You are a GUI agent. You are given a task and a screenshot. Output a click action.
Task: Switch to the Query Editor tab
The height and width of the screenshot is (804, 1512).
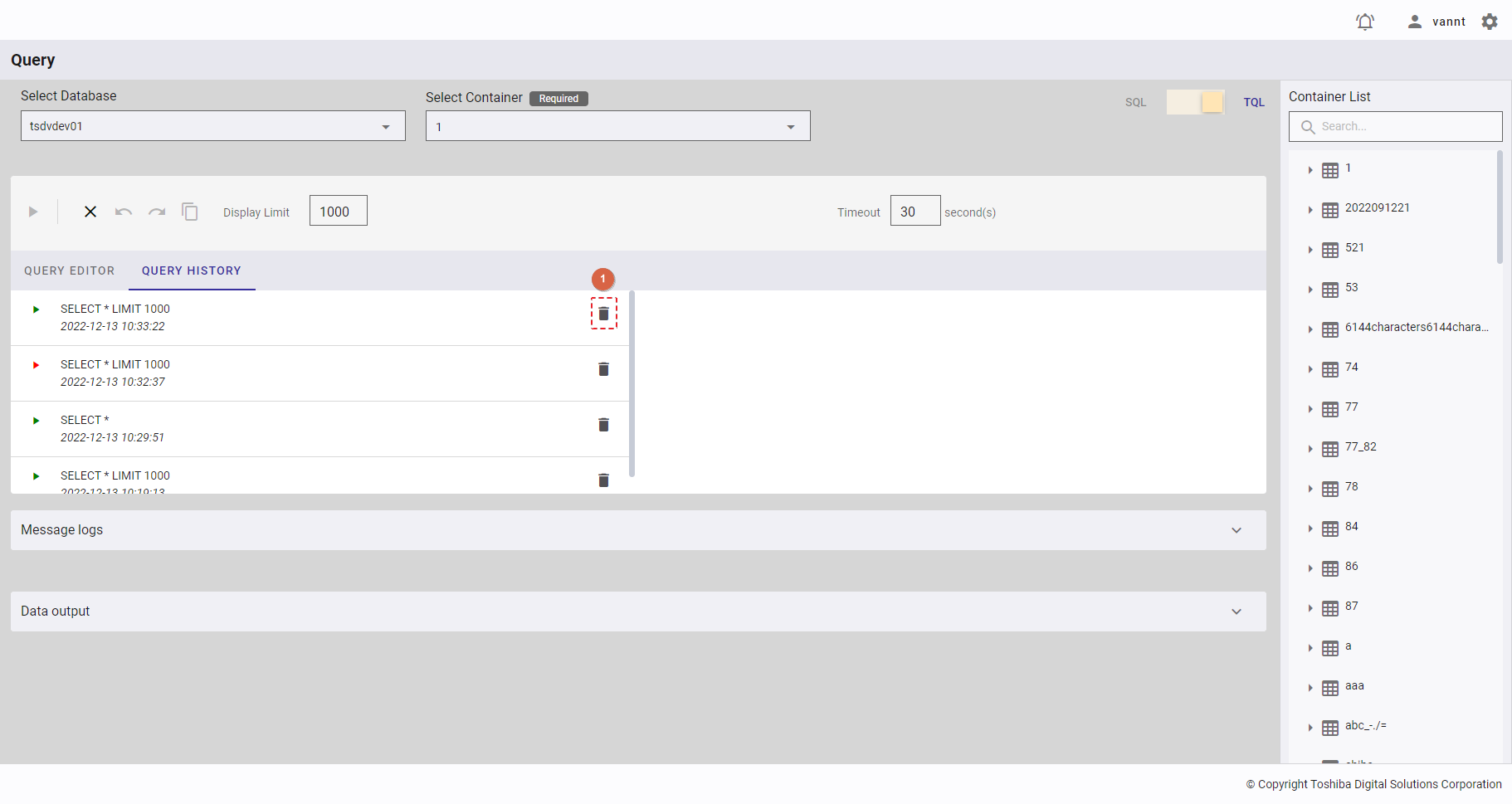(x=70, y=270)
